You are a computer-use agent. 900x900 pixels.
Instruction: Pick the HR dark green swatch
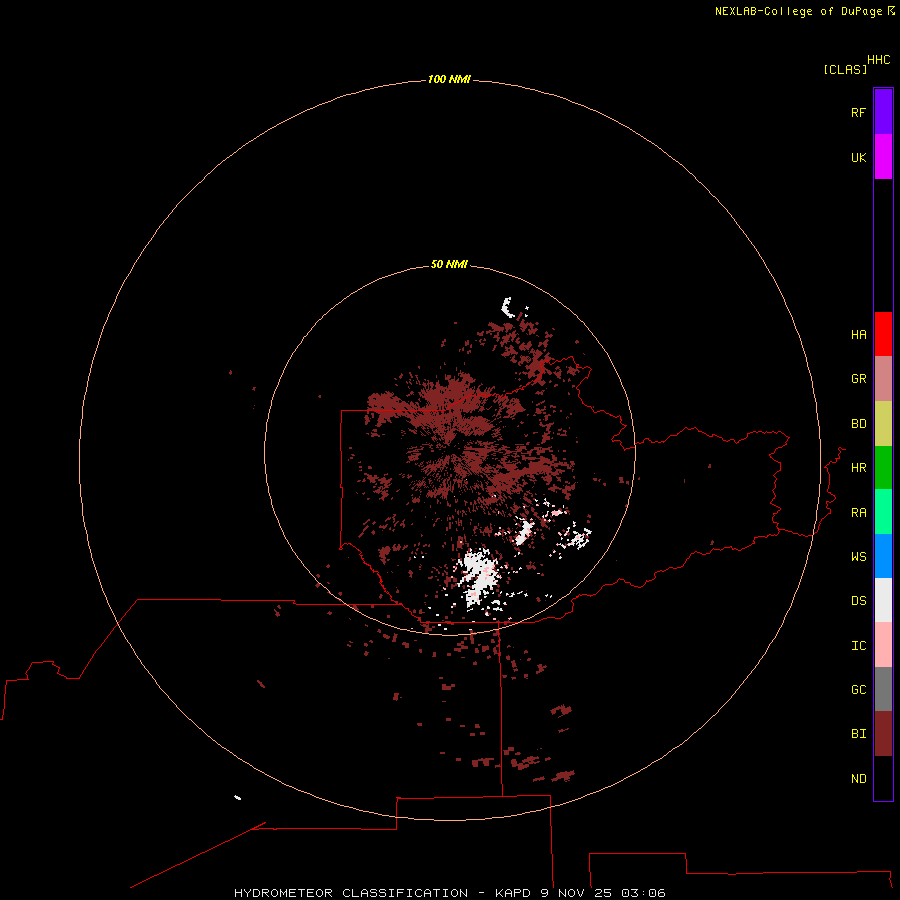883,468
